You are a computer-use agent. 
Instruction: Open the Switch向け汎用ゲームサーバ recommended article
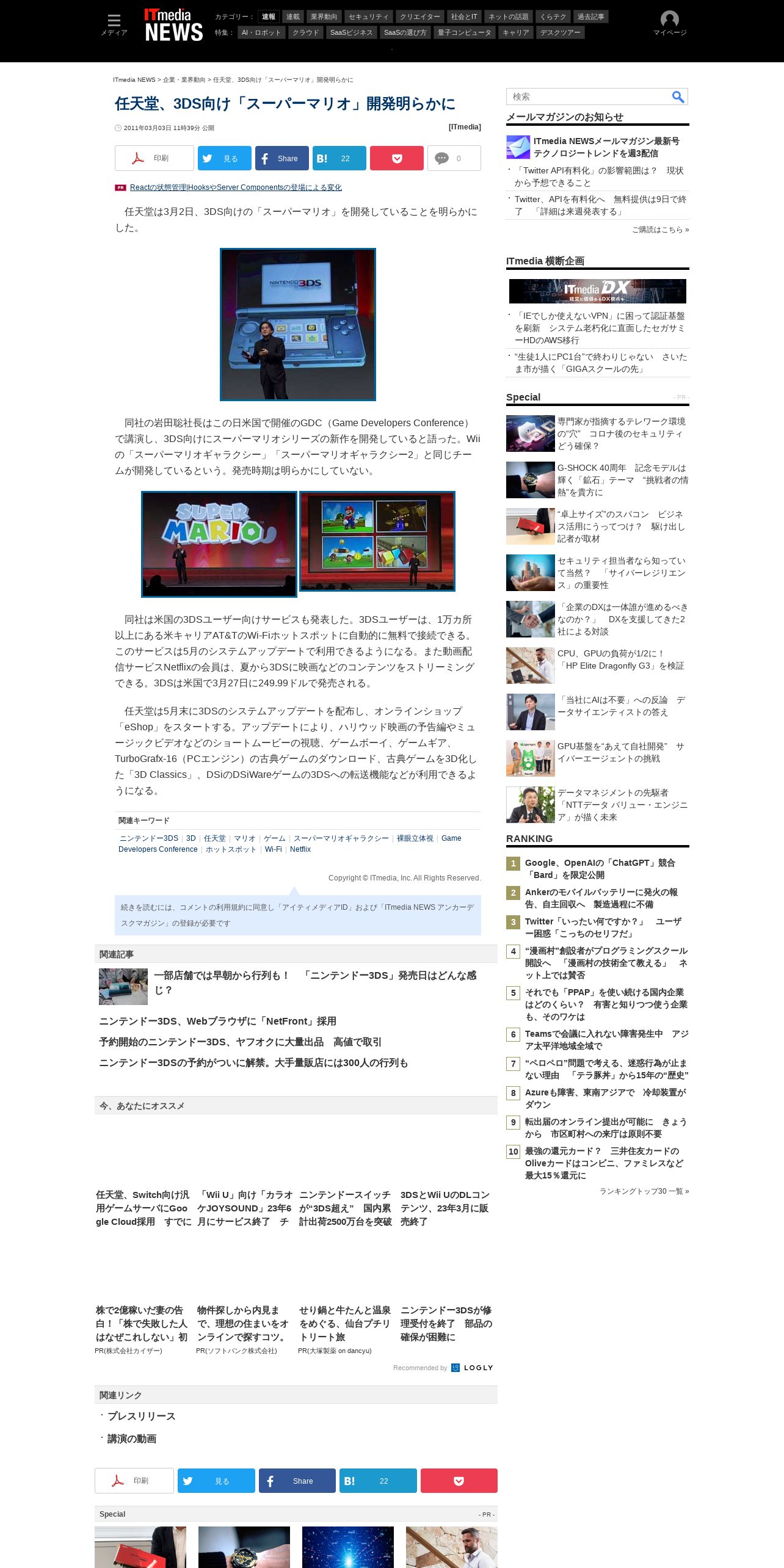(143, 1208)
